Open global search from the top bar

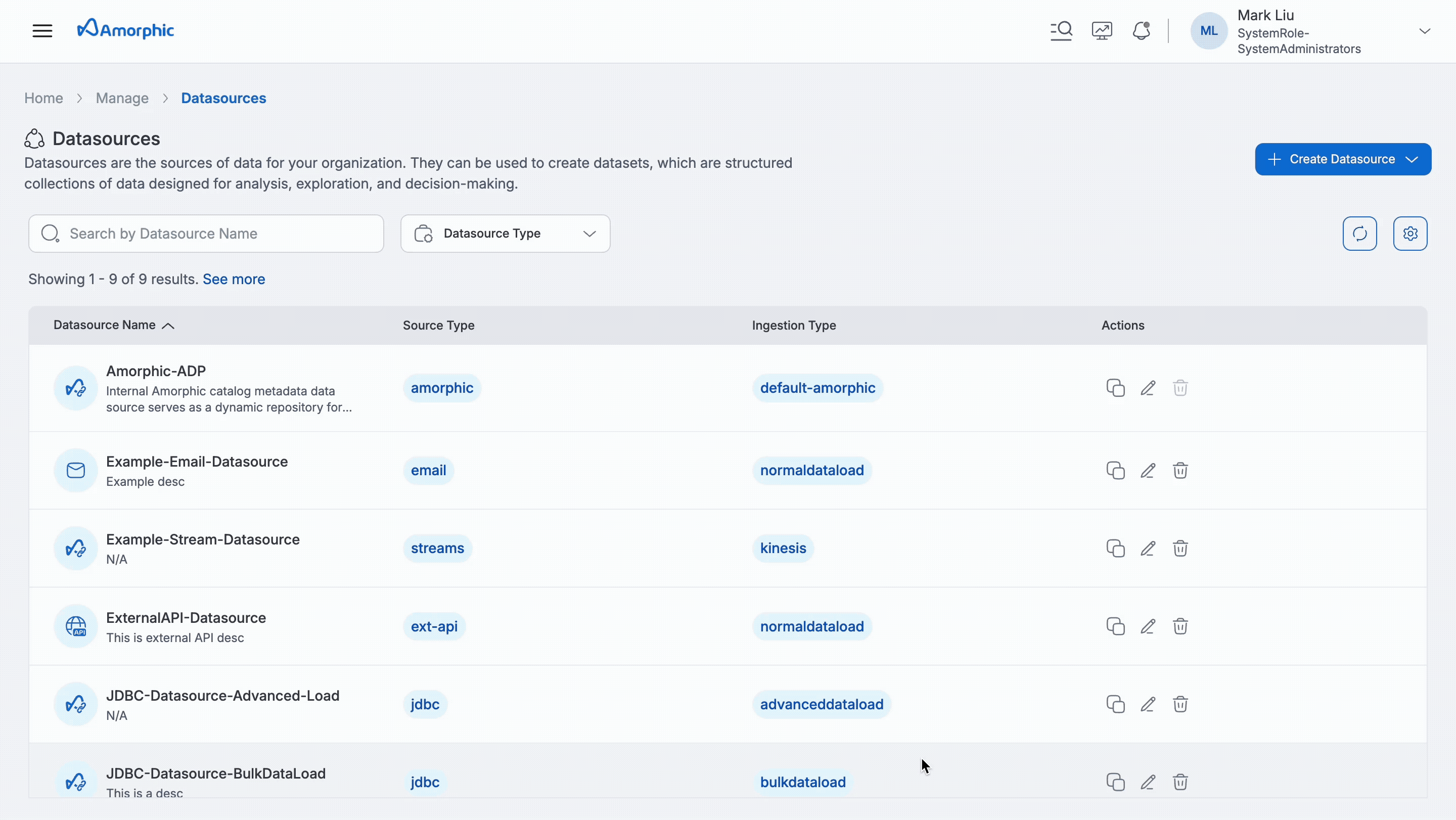(x=1061, y=30)
